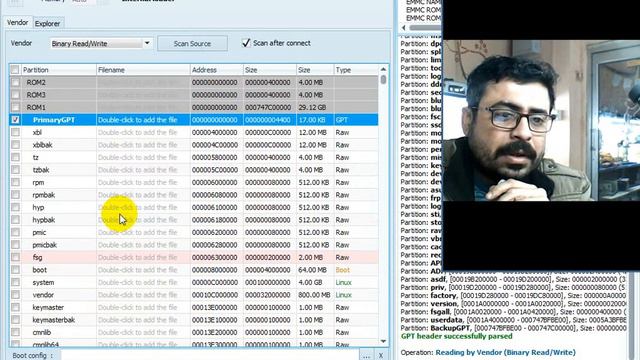
Task: Click the userdata partition log line
Action: [x=513, y=320]
